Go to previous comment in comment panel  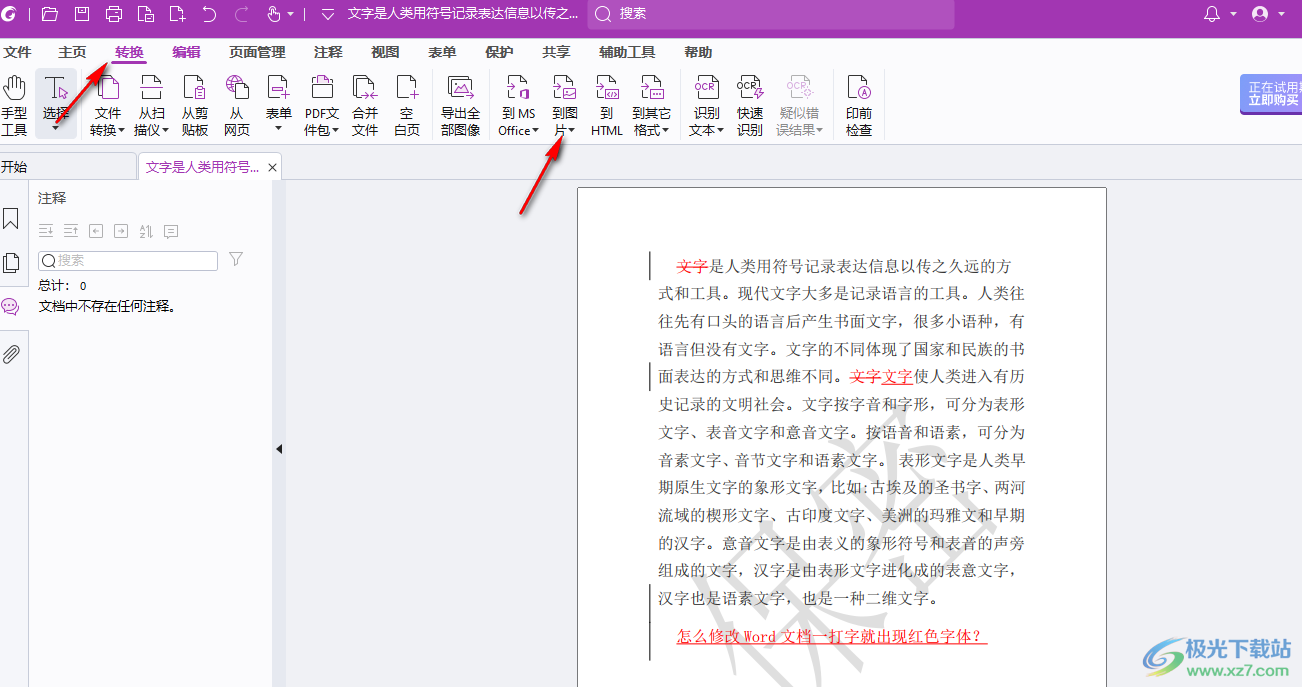(96, 231)
